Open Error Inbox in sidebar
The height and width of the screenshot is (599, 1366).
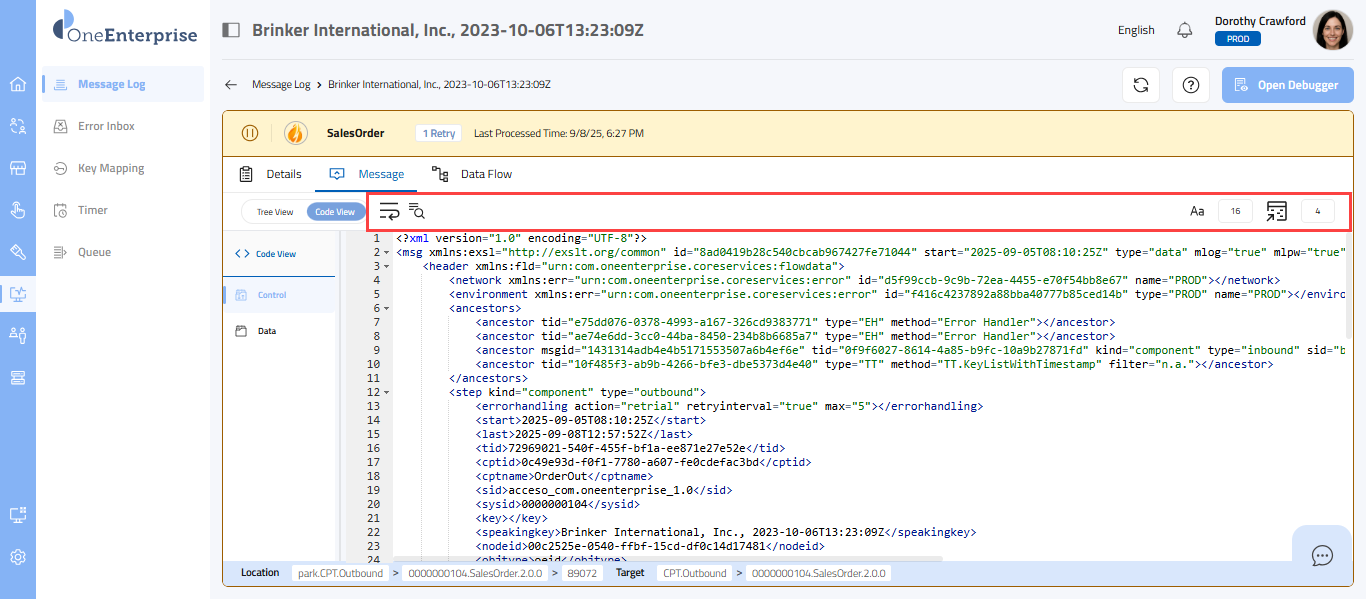tap(106, 126)
